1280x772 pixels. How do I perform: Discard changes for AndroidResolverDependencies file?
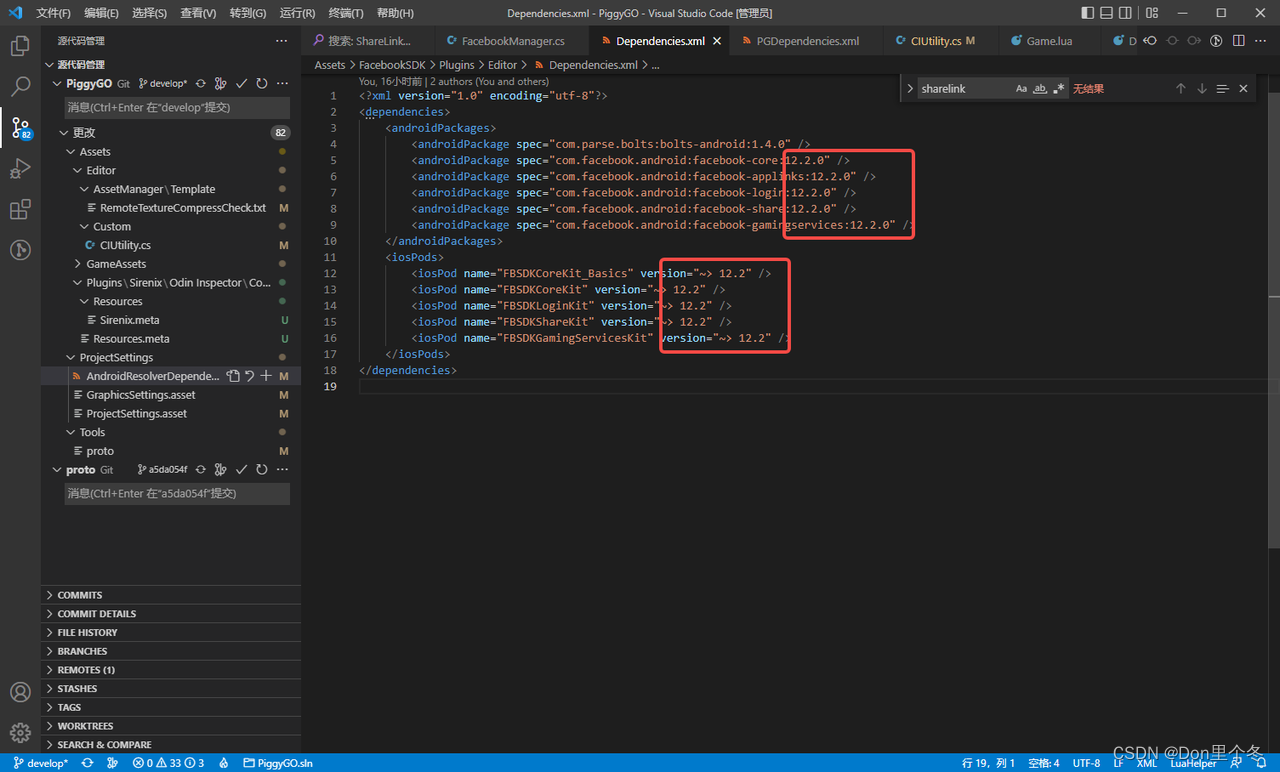[x=249, y=376]
